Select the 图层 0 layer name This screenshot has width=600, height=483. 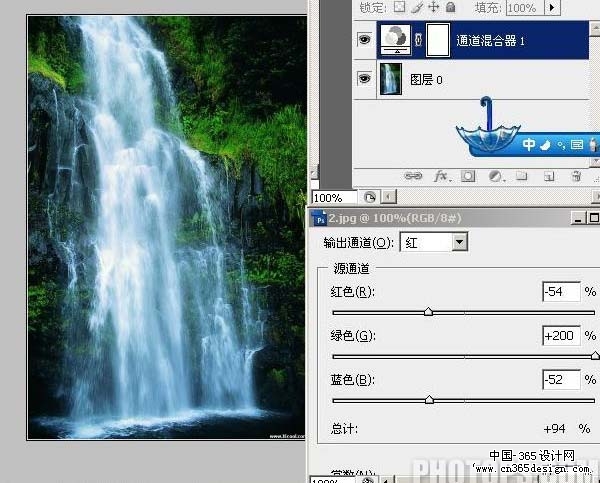(426, 80)
